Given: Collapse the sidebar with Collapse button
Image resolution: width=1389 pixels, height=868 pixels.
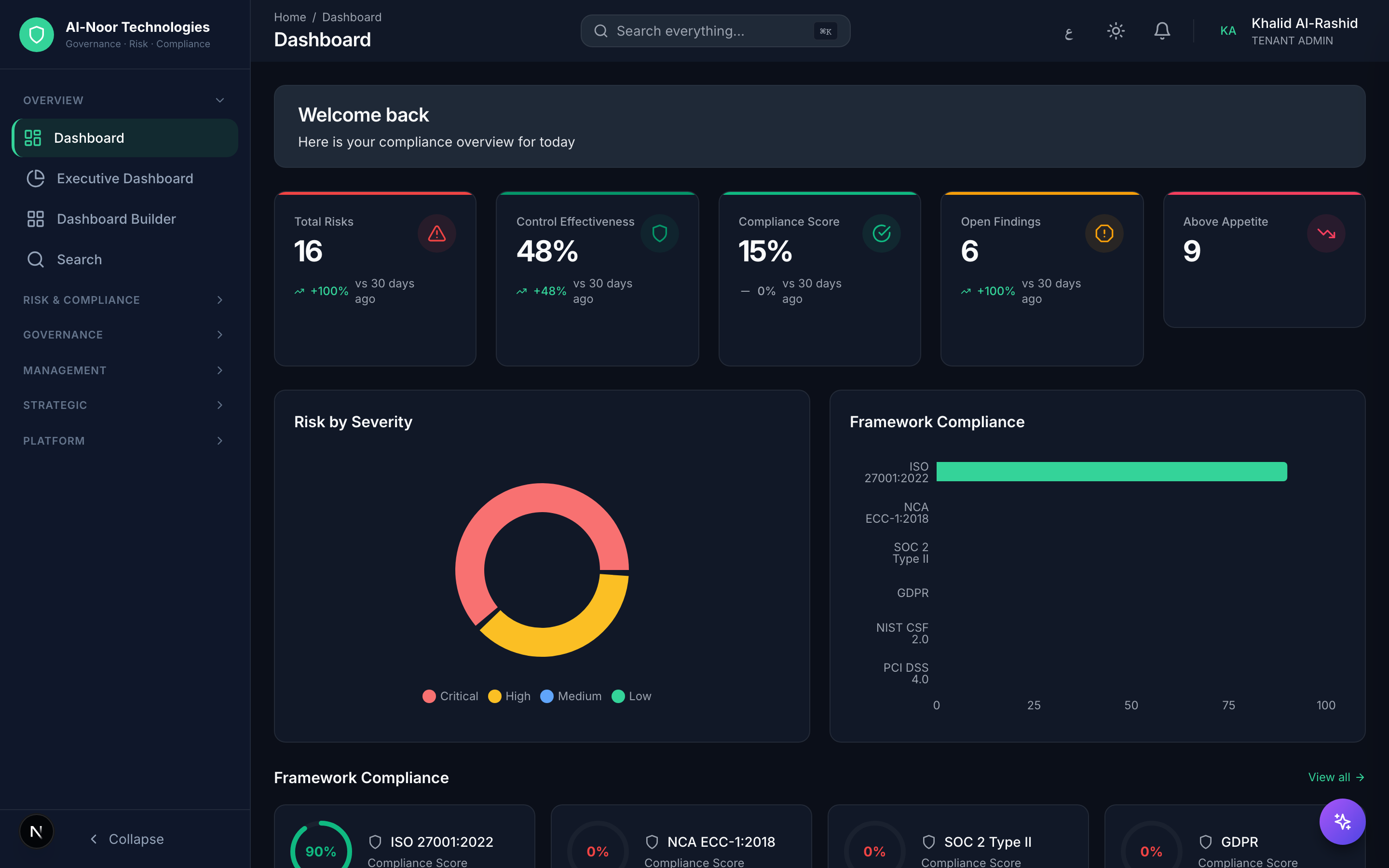Looking at the screenshot, I should pos(127,839).
